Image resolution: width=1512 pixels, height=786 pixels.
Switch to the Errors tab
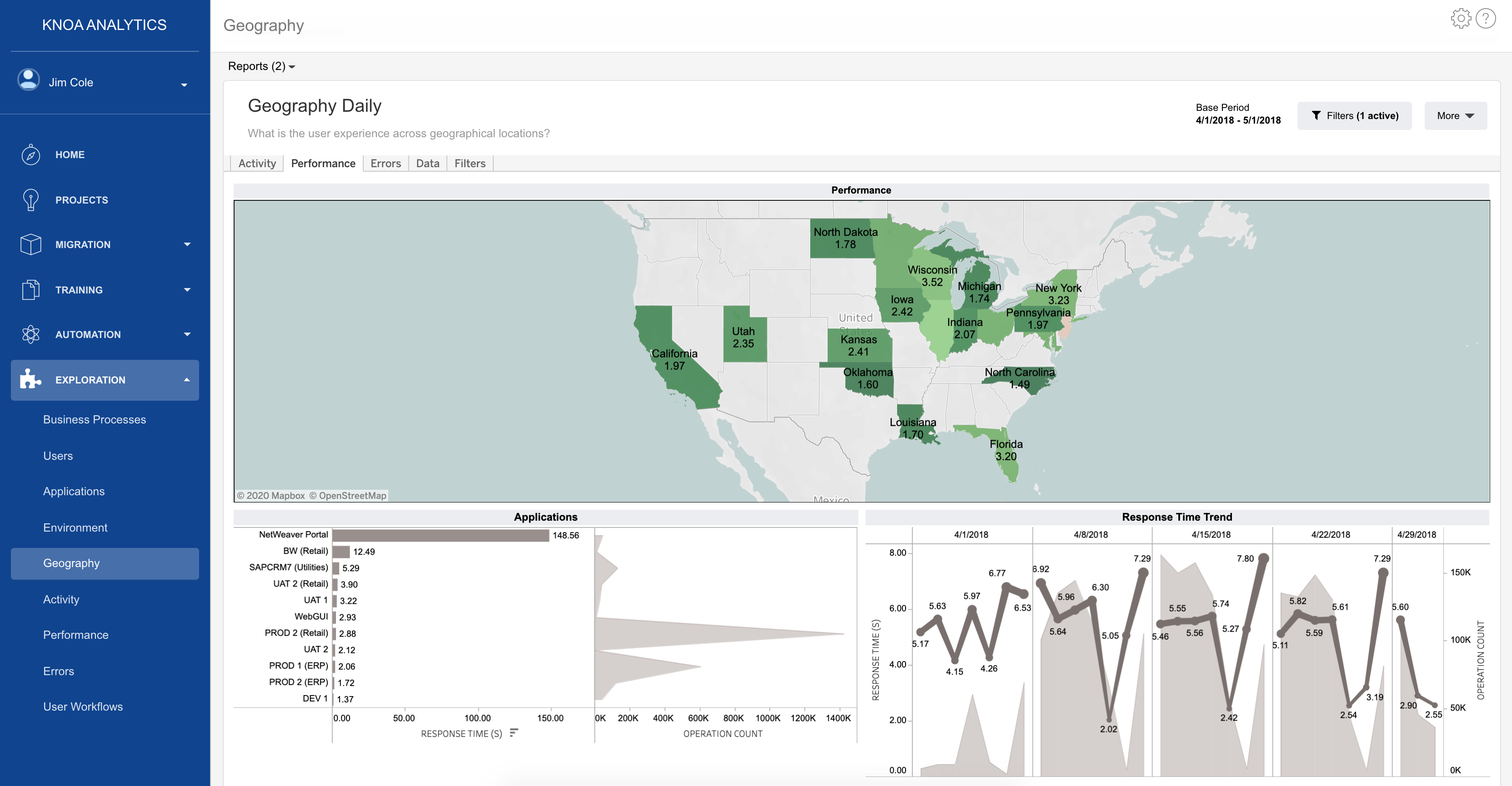385,164
